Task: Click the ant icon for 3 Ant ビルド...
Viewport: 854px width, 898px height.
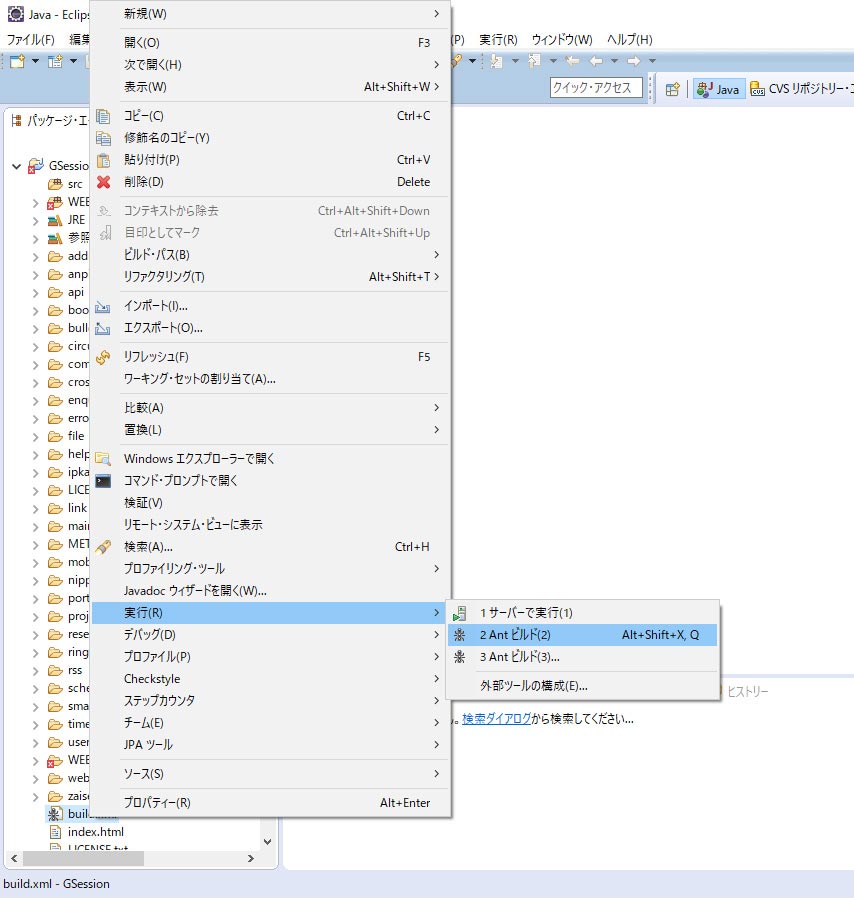Action: pos(459,657)
